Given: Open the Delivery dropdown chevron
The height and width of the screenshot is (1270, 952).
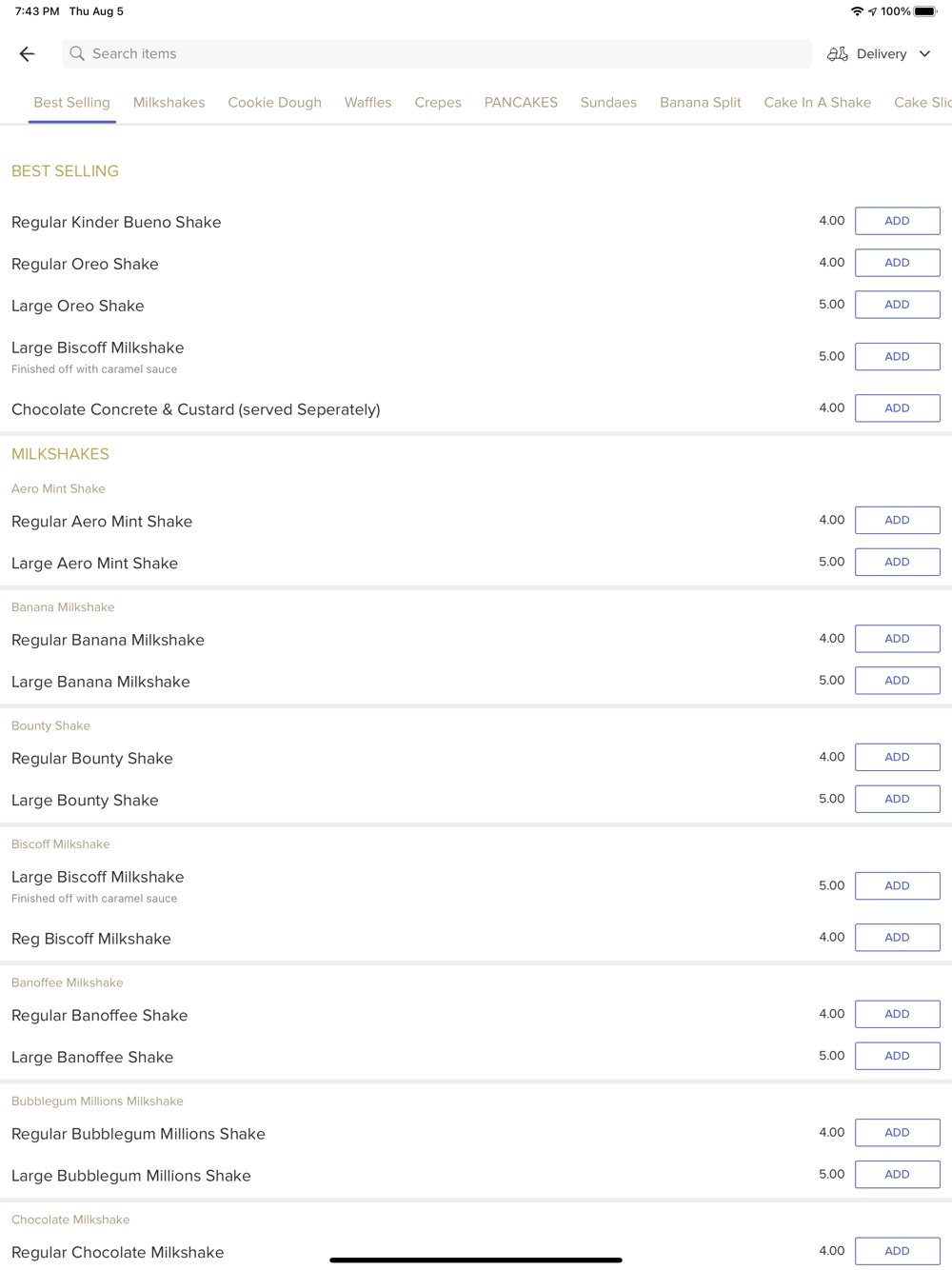Looking at the screenshot, I should pyautogui.click(x=925, y=54).
